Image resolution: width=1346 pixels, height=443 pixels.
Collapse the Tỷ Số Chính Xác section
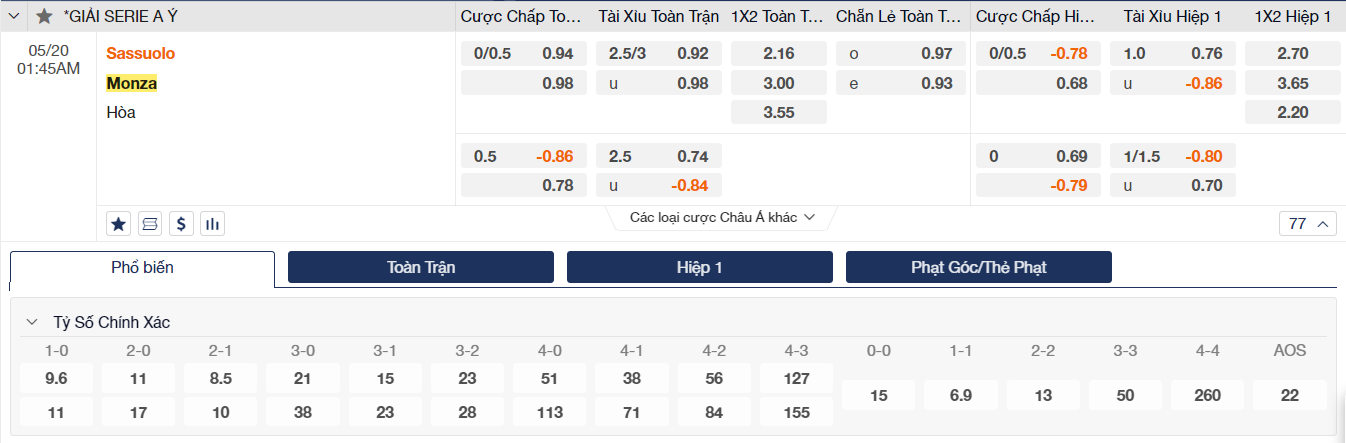pos(32,322)
